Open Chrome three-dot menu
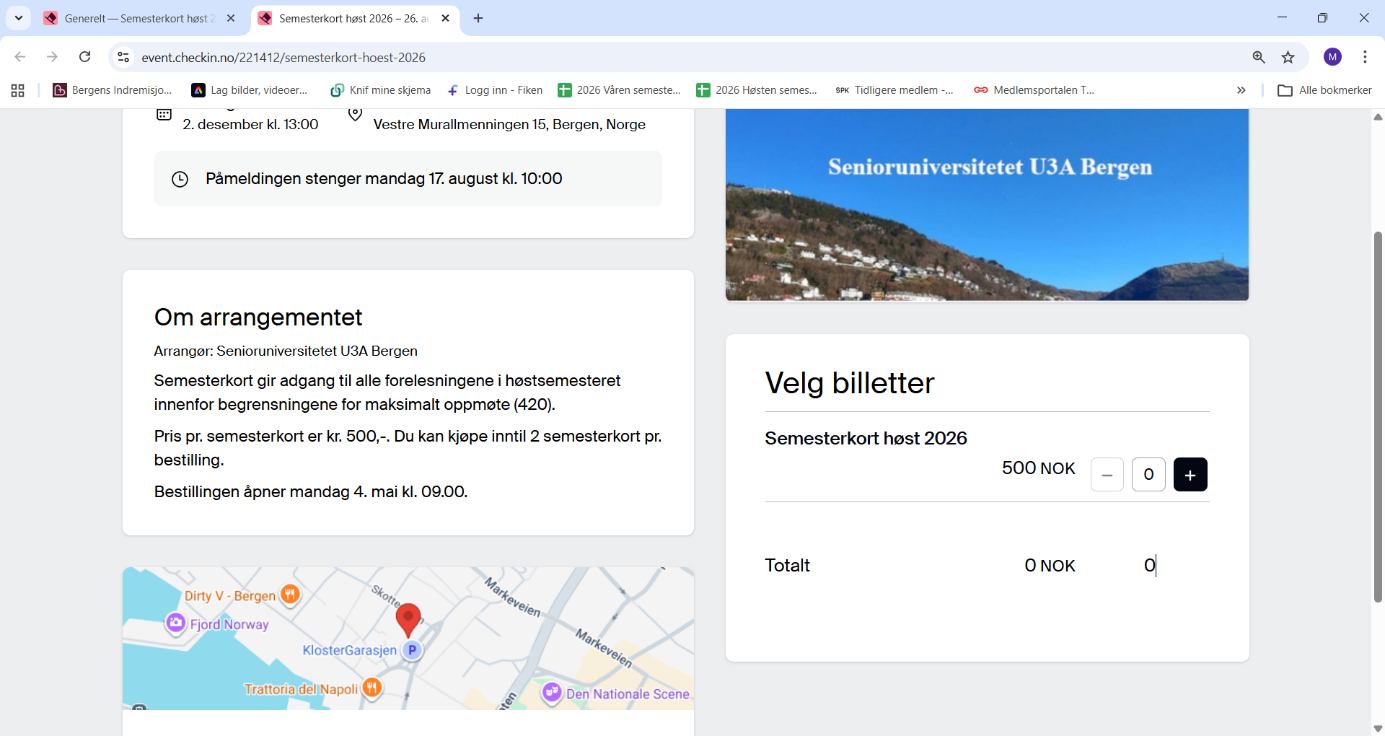This screenshot has width=1385, height=736. click(x=1365, y=57)
